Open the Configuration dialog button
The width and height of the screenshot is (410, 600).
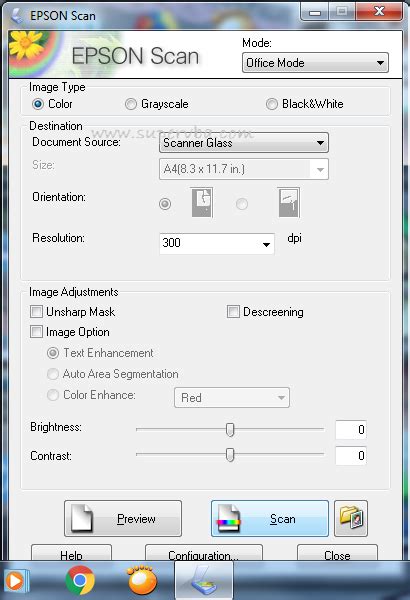(204, 553)
